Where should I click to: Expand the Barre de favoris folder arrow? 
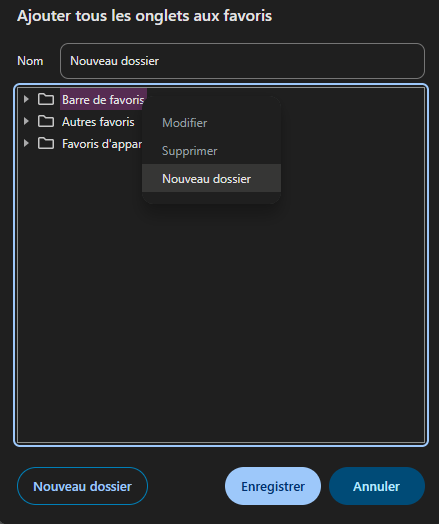pos(26,99)
